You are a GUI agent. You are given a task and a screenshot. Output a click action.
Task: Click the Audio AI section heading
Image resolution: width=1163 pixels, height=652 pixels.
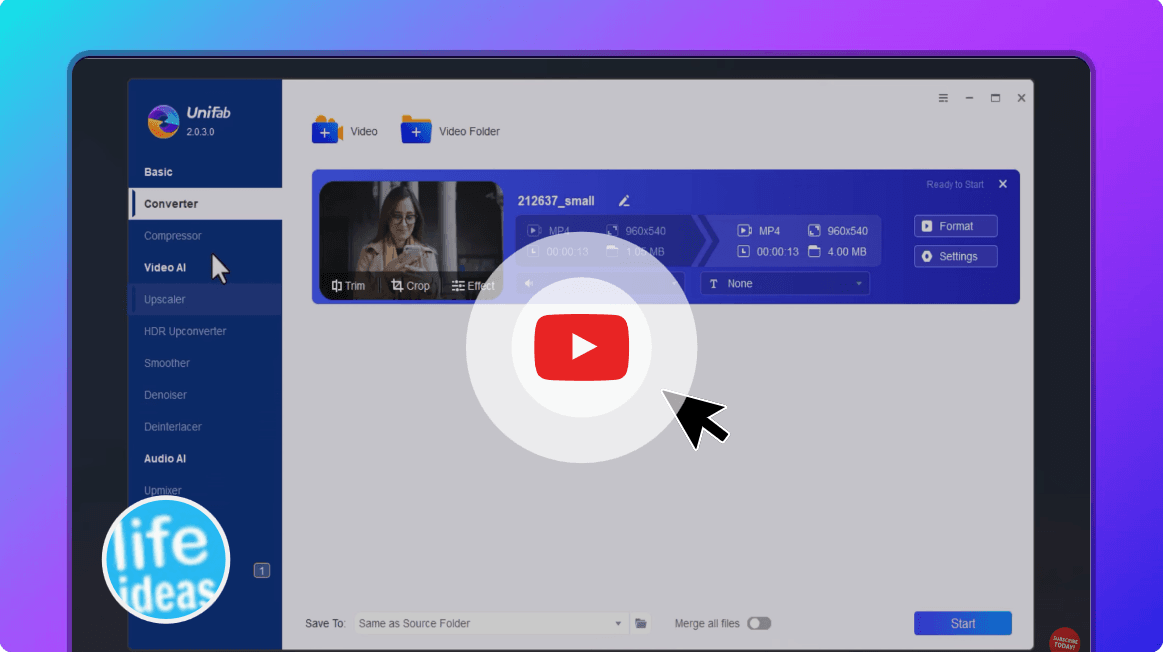click(x=165, y=458)
